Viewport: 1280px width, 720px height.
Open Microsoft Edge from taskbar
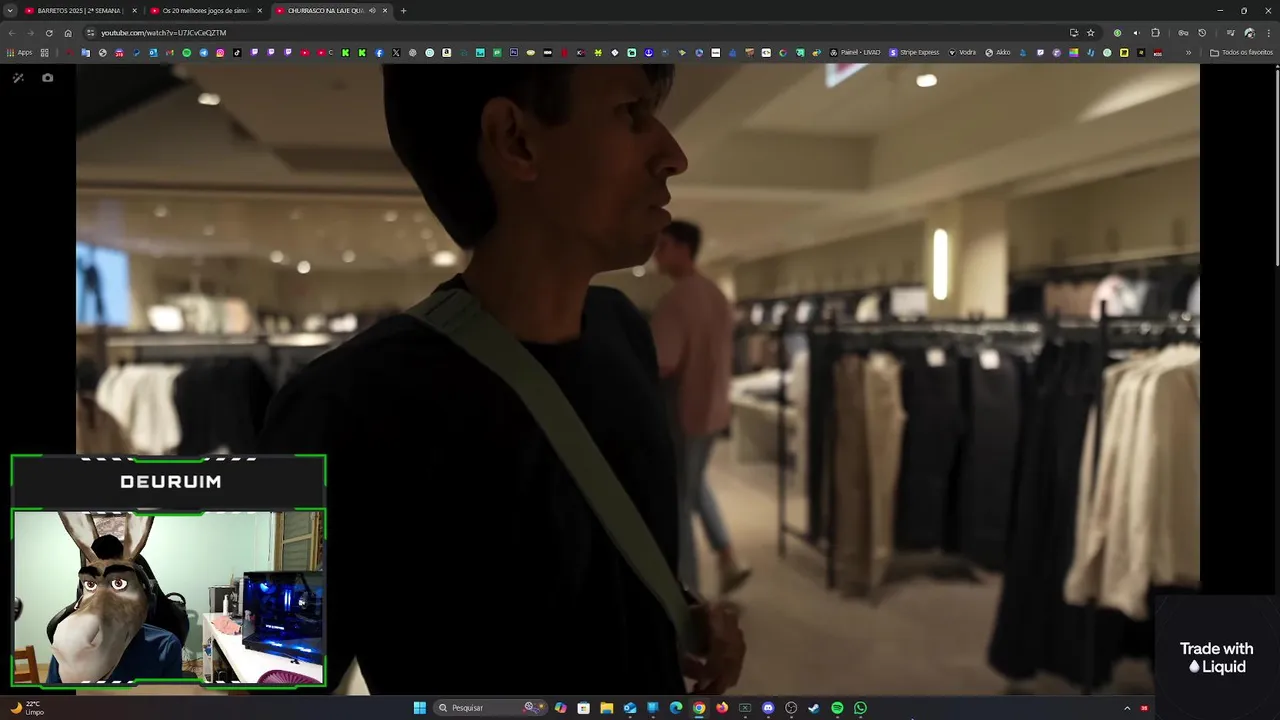pos(676,708)
